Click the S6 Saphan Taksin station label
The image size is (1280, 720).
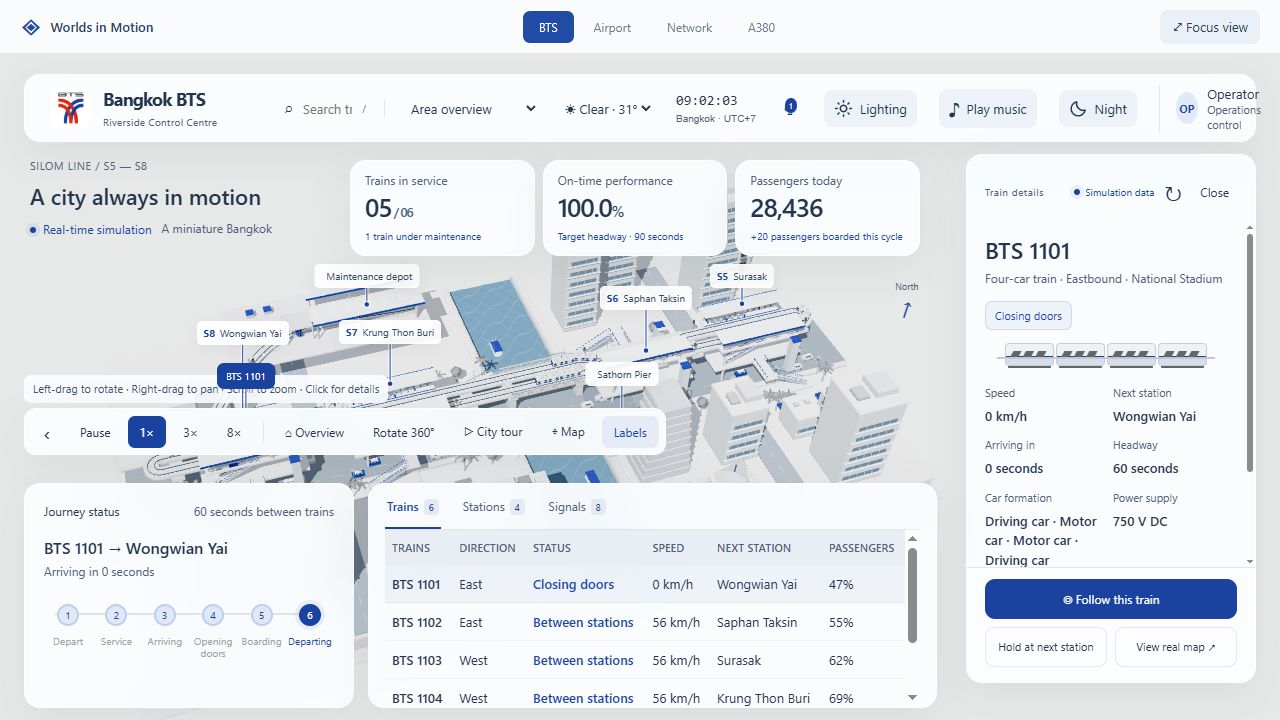(x=646, y=299)
